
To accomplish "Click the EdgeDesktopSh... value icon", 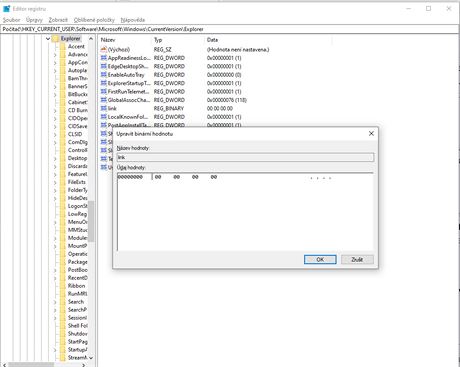I will pyautogui.click(x=104, y=66).
